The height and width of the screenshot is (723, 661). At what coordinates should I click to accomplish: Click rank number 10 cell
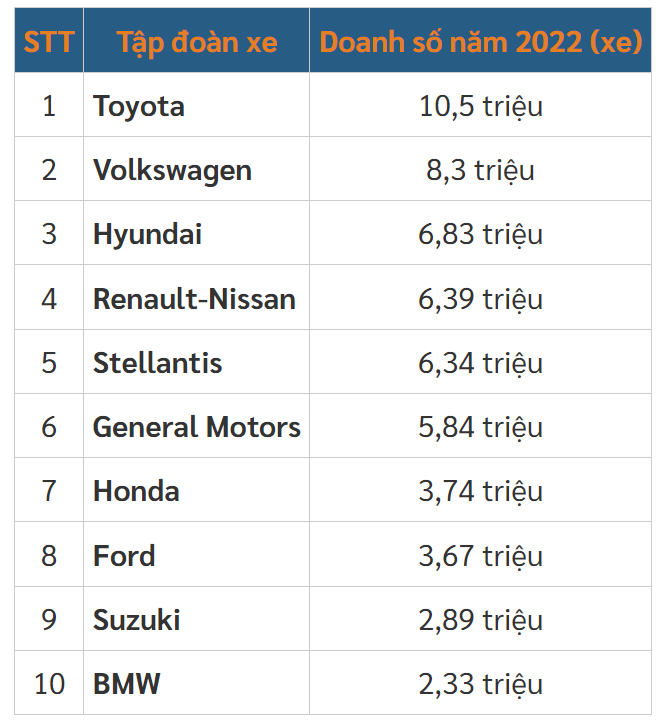[x=49, y=684]
